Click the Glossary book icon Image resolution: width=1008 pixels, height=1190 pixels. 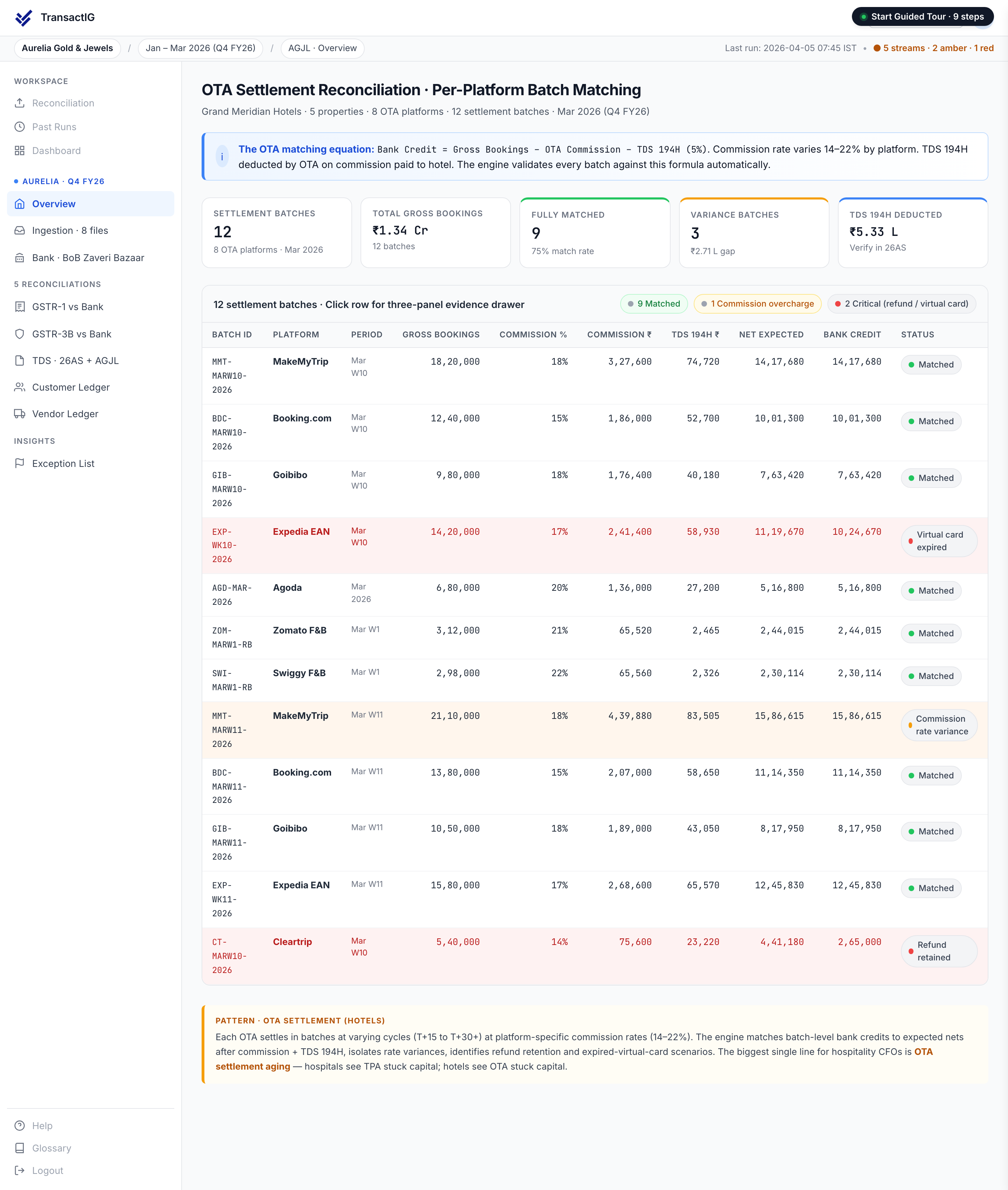tap(20, 1148)
